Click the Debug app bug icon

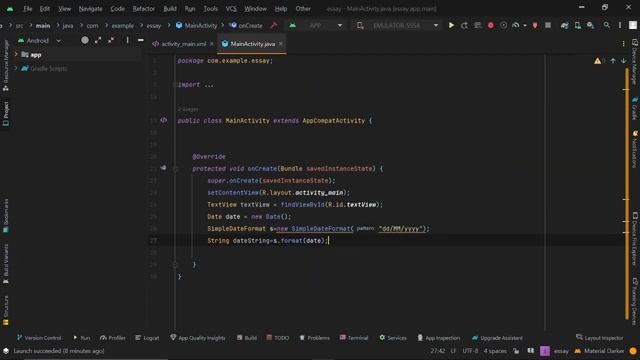[x=491, y=25]
